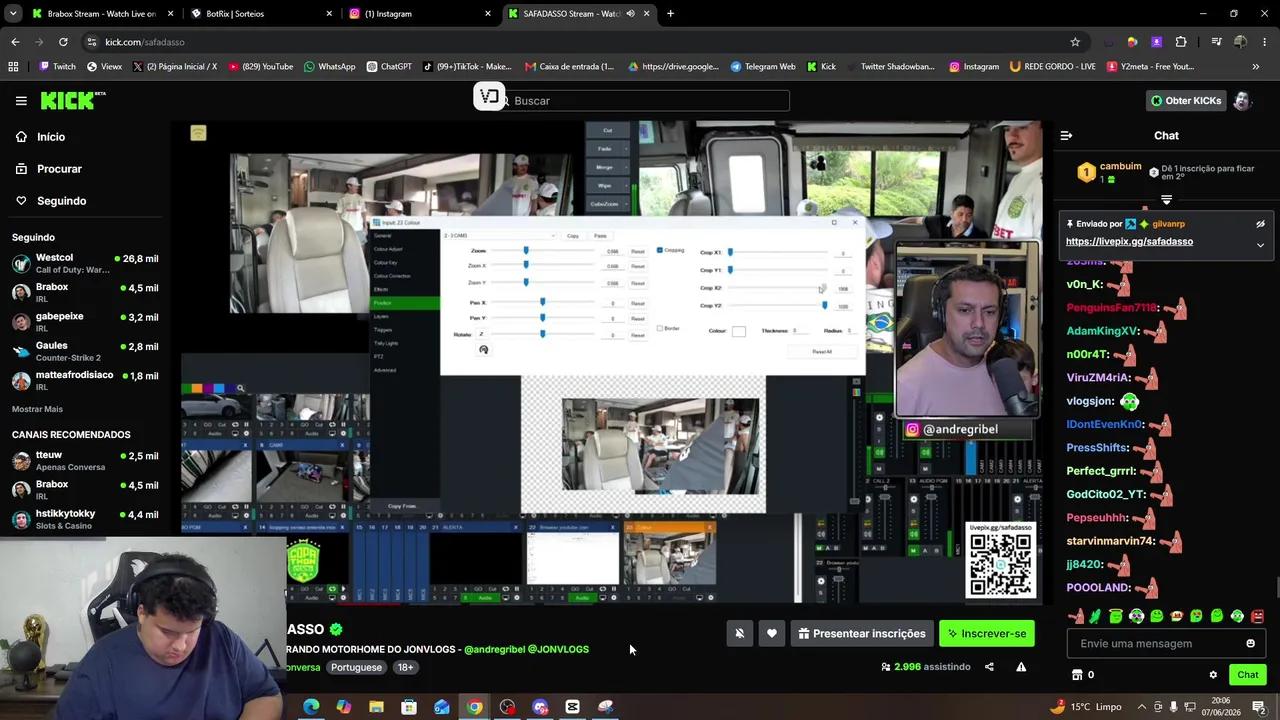
Task: Expand the subscription leaderboard arrow
Action: coord(1166,199)
